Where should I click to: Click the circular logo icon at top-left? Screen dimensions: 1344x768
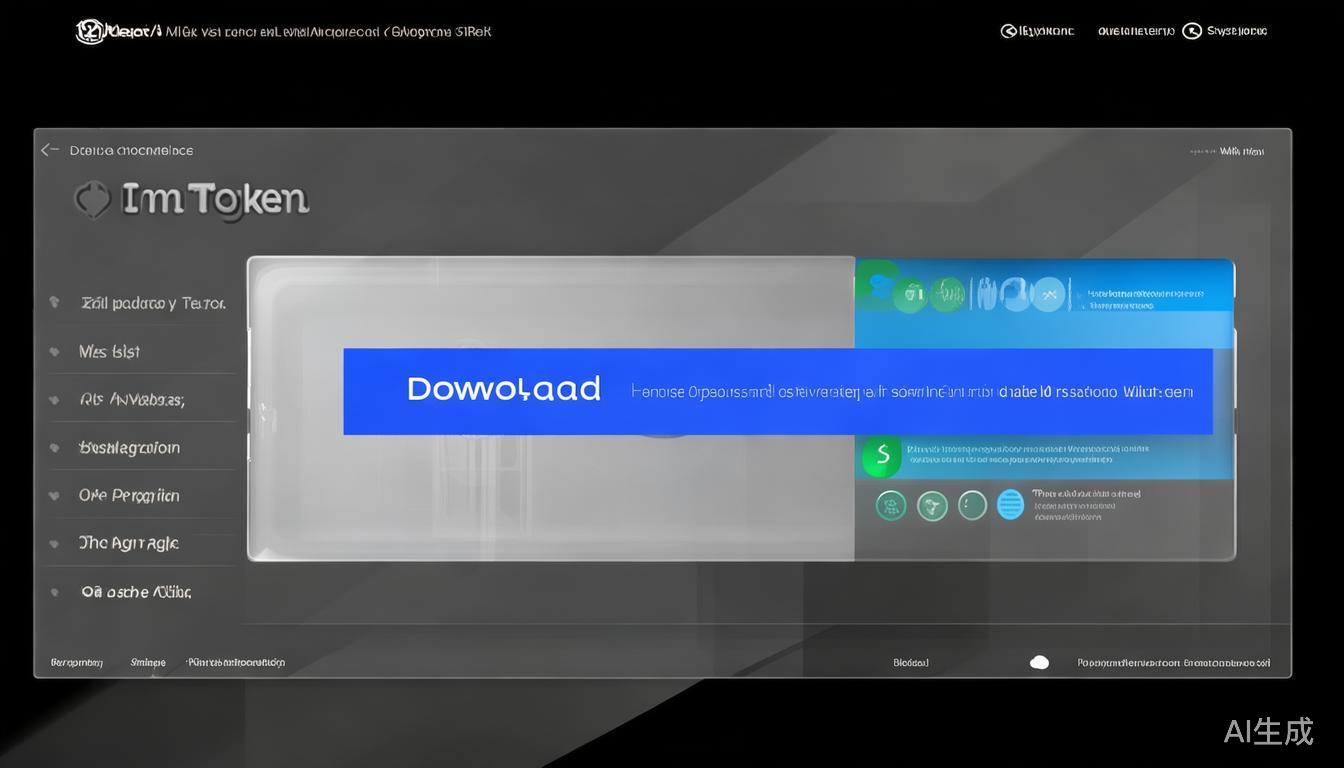coord(90,31)
